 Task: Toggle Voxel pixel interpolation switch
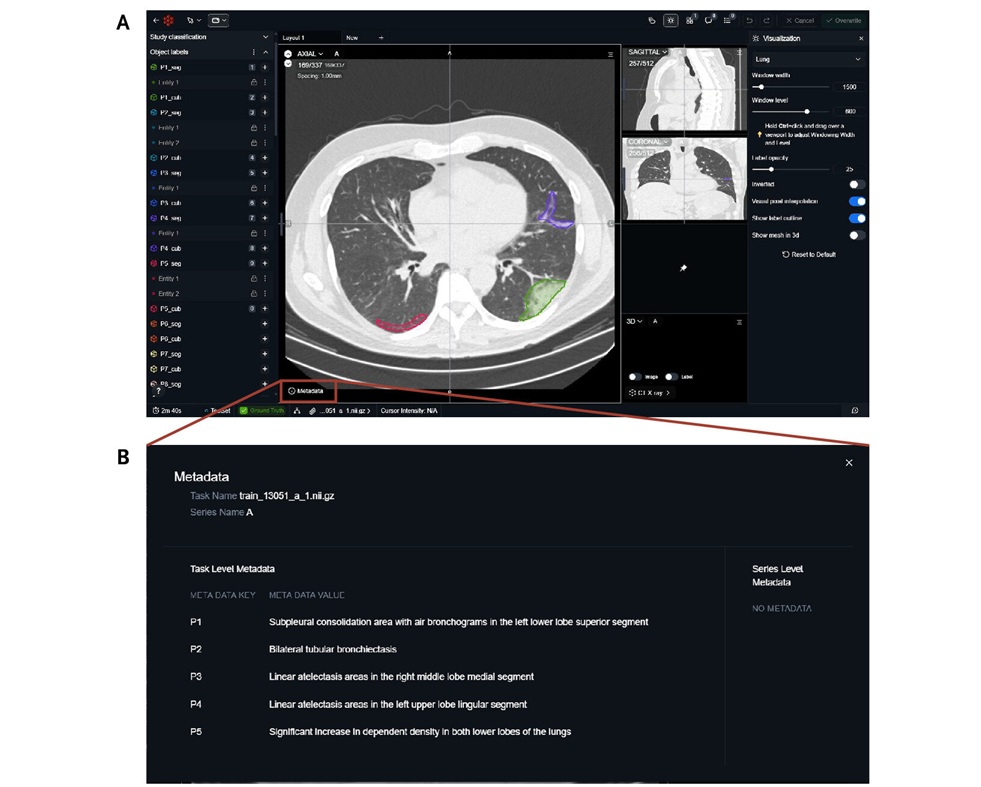pyautogui.click(x=857, y=201)
